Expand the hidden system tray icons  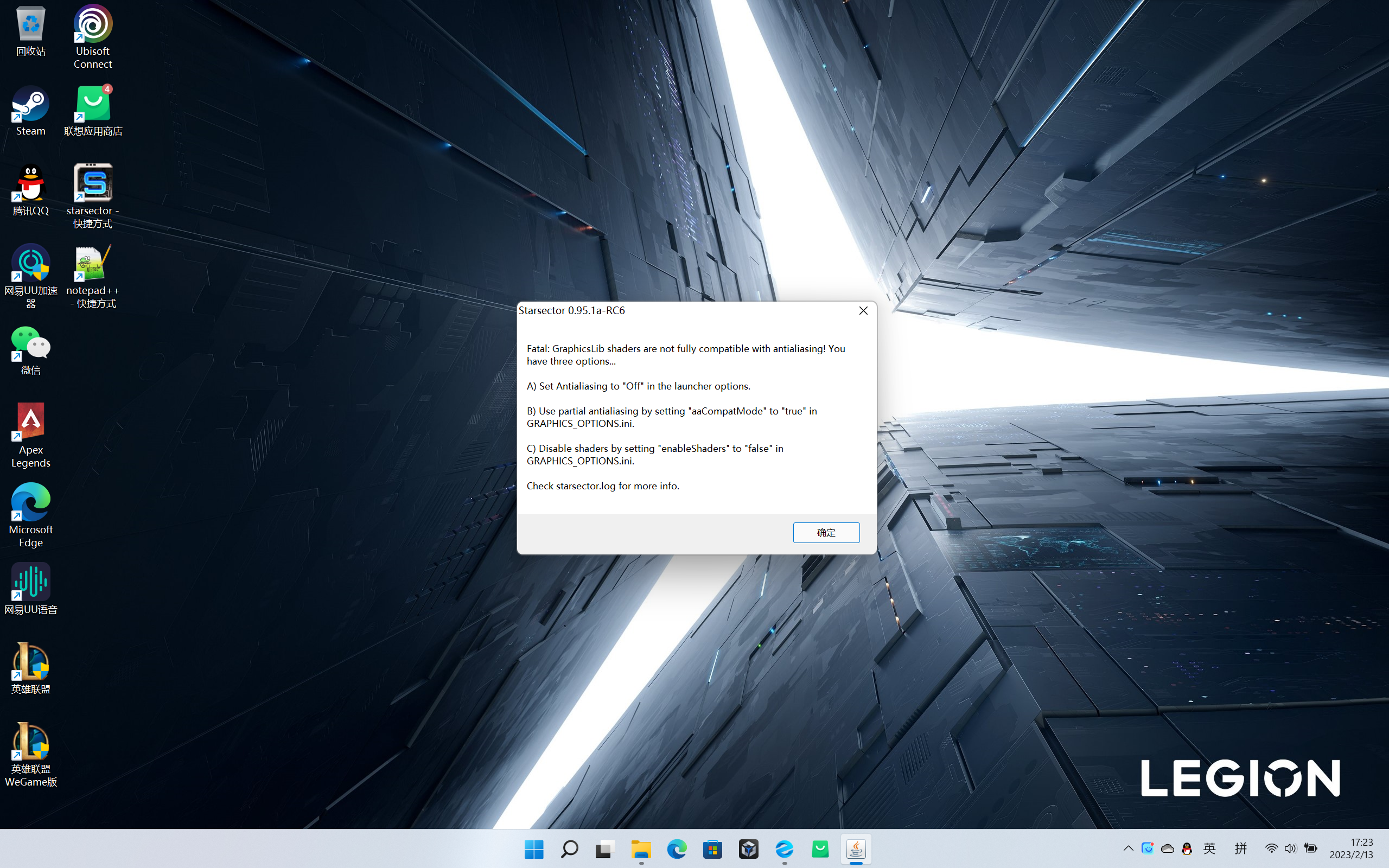[x=1128, y=848]
